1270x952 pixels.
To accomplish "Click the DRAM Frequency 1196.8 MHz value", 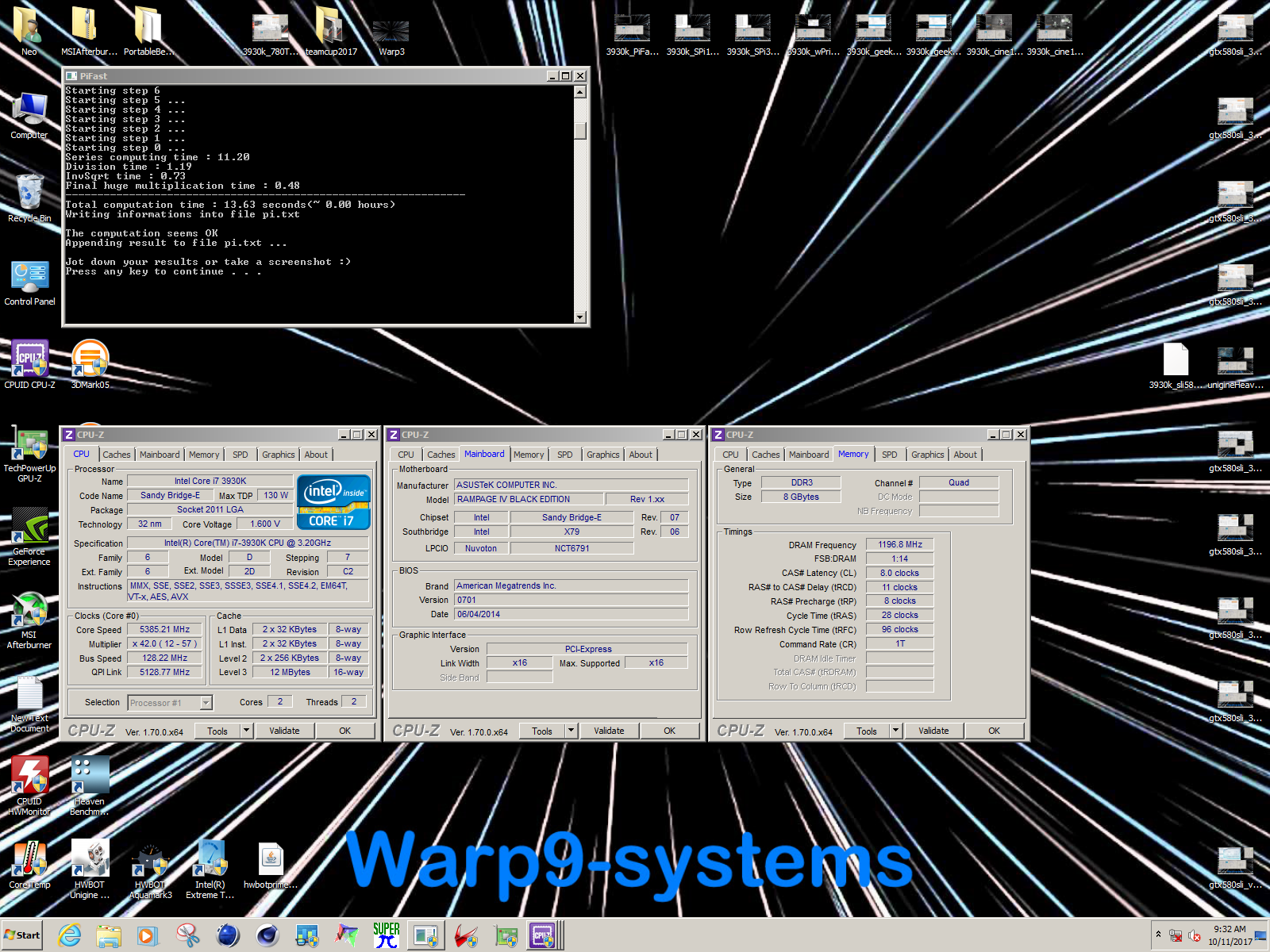I will click(900, 544).
